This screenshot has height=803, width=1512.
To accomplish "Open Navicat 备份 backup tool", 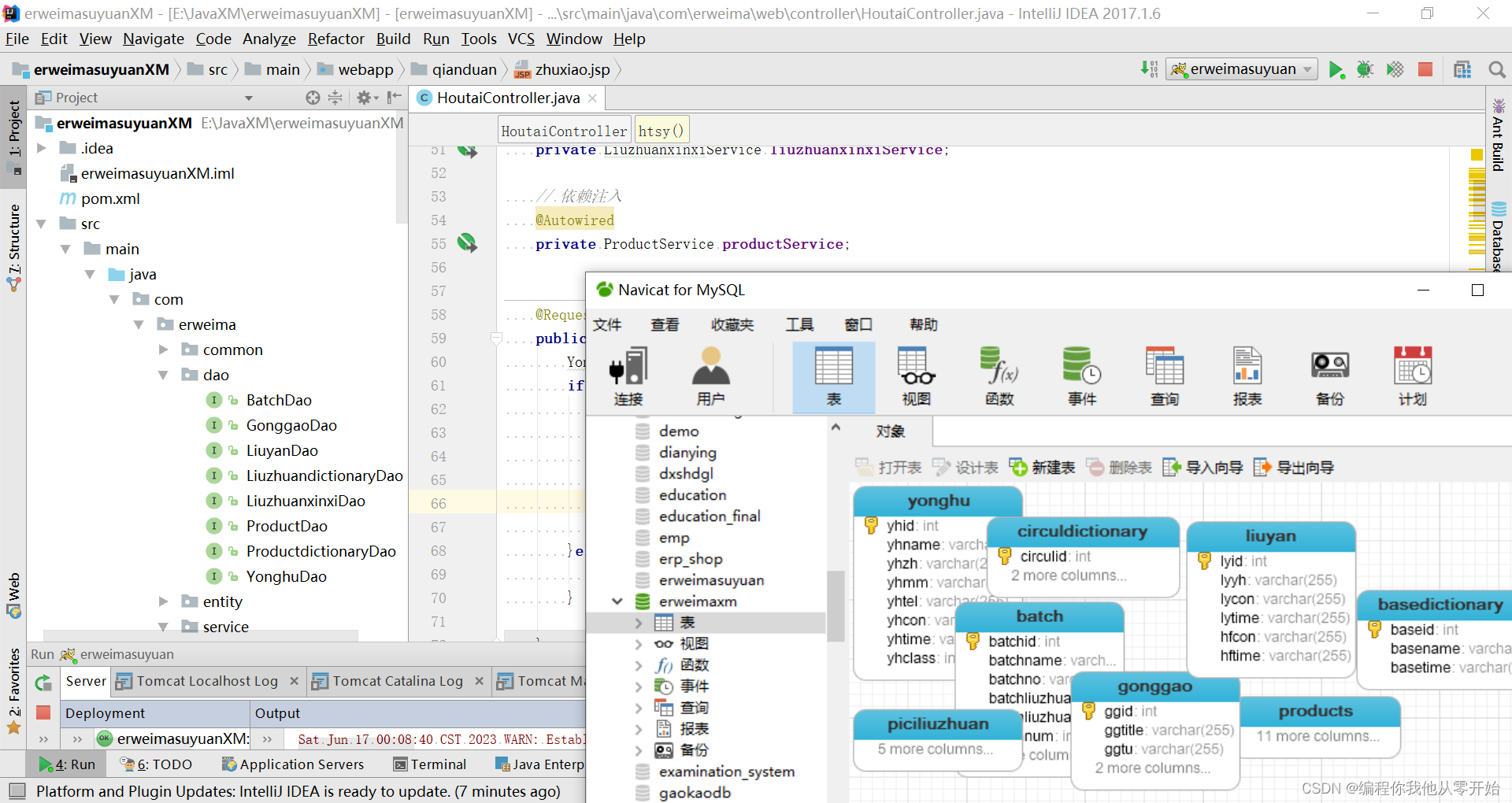I will click(x=1330, y=377).
